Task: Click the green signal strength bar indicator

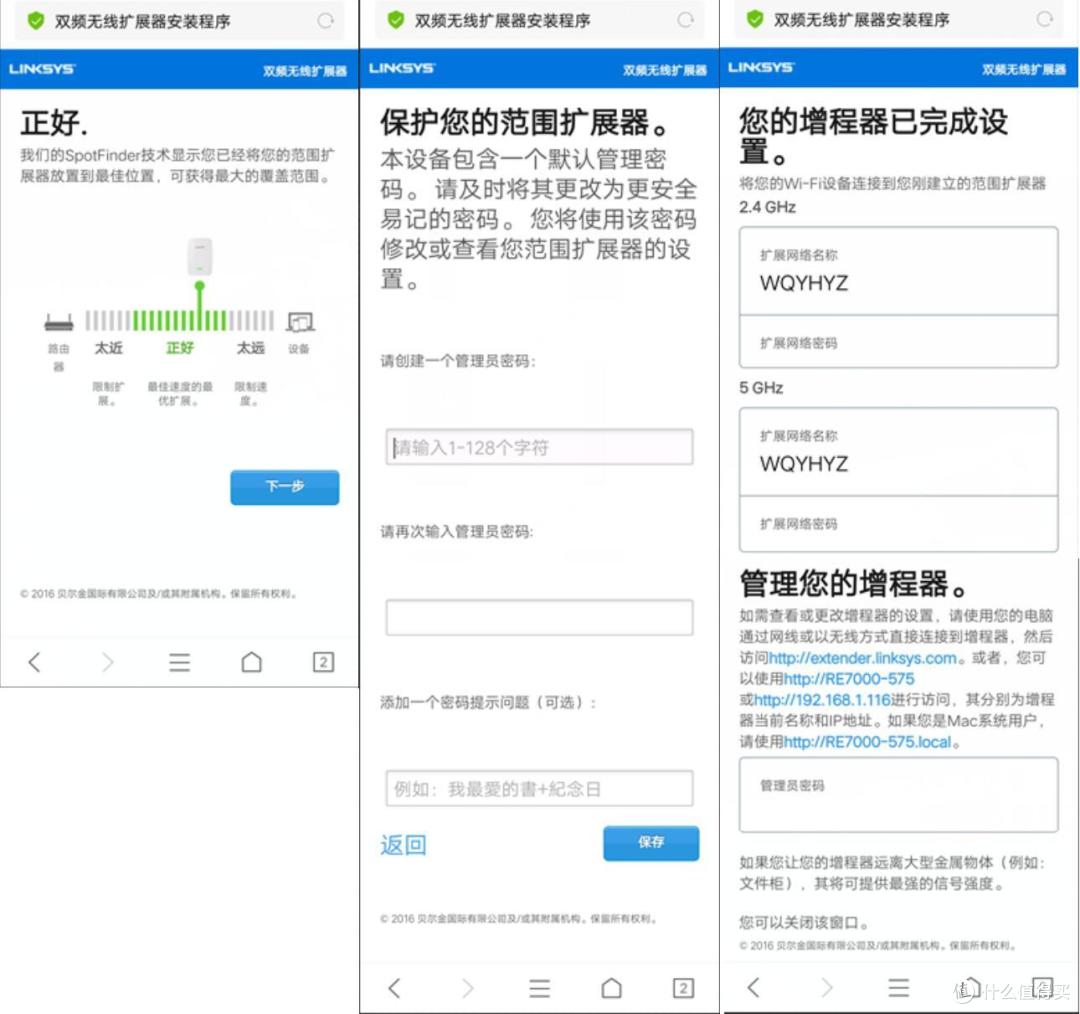Action: tap(180, 322)
